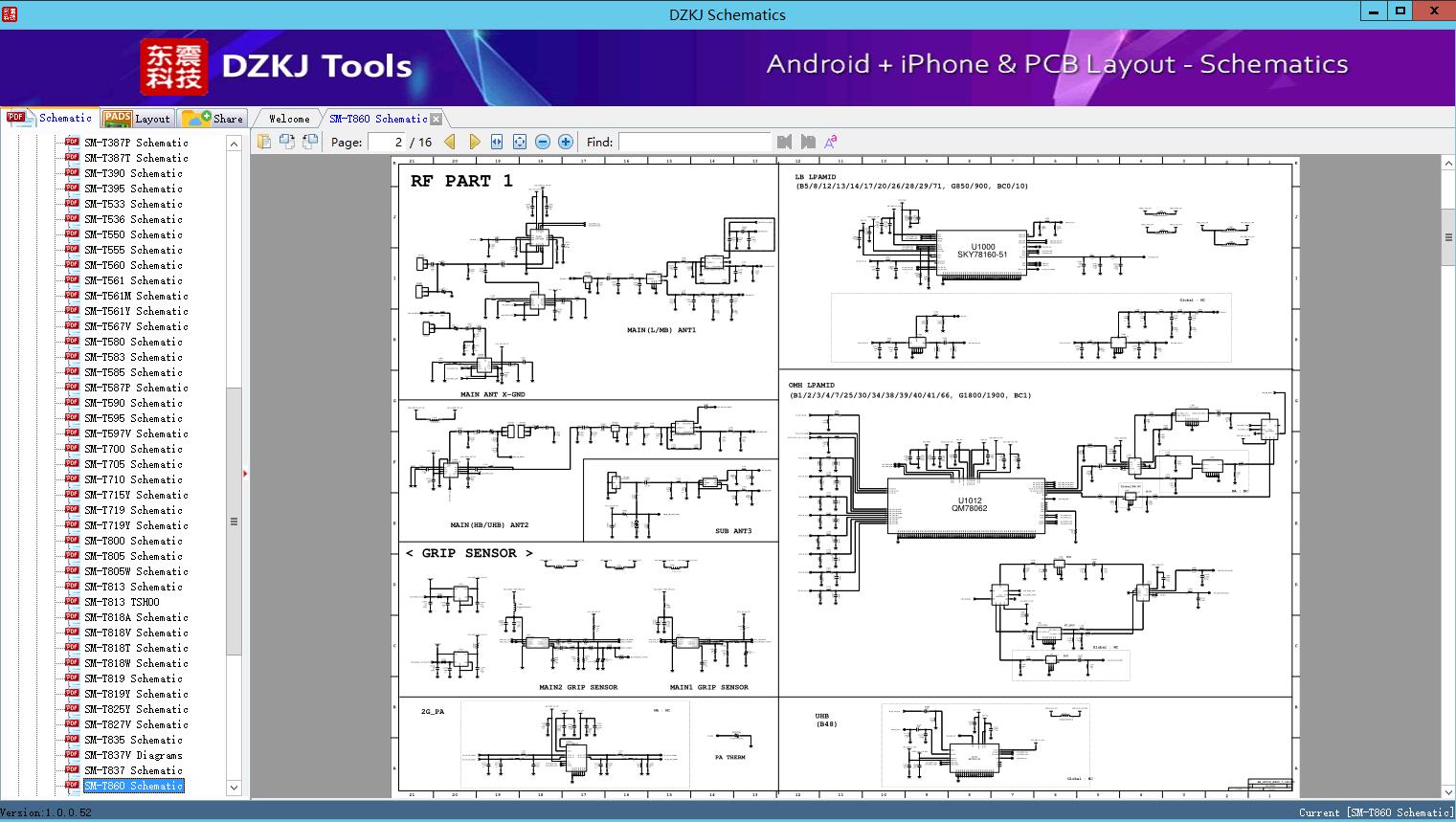Click the document viewer scroll down arrow
1456x822 pixels.
coord(1448,791)
